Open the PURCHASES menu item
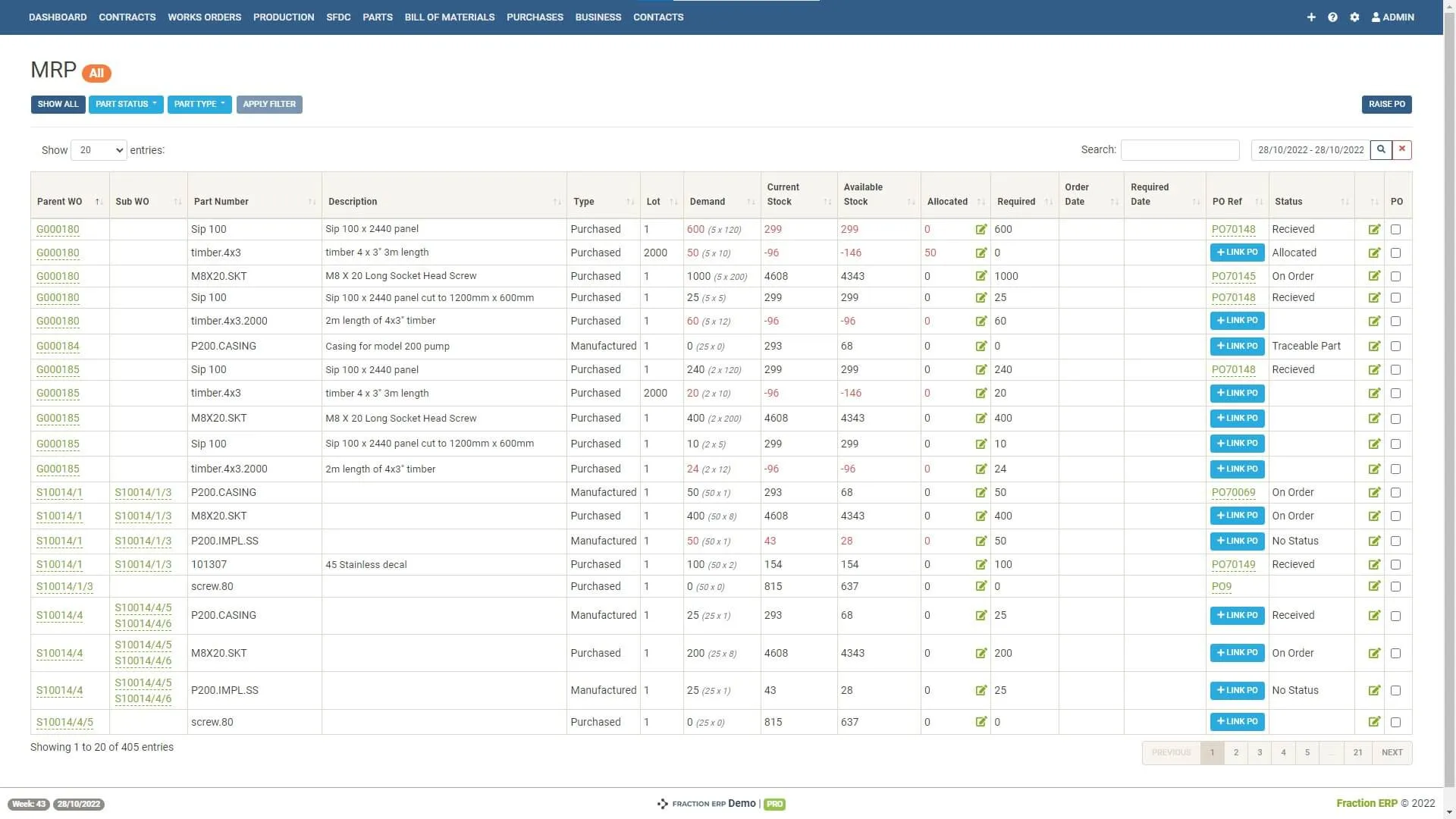 tap(535, 17)
